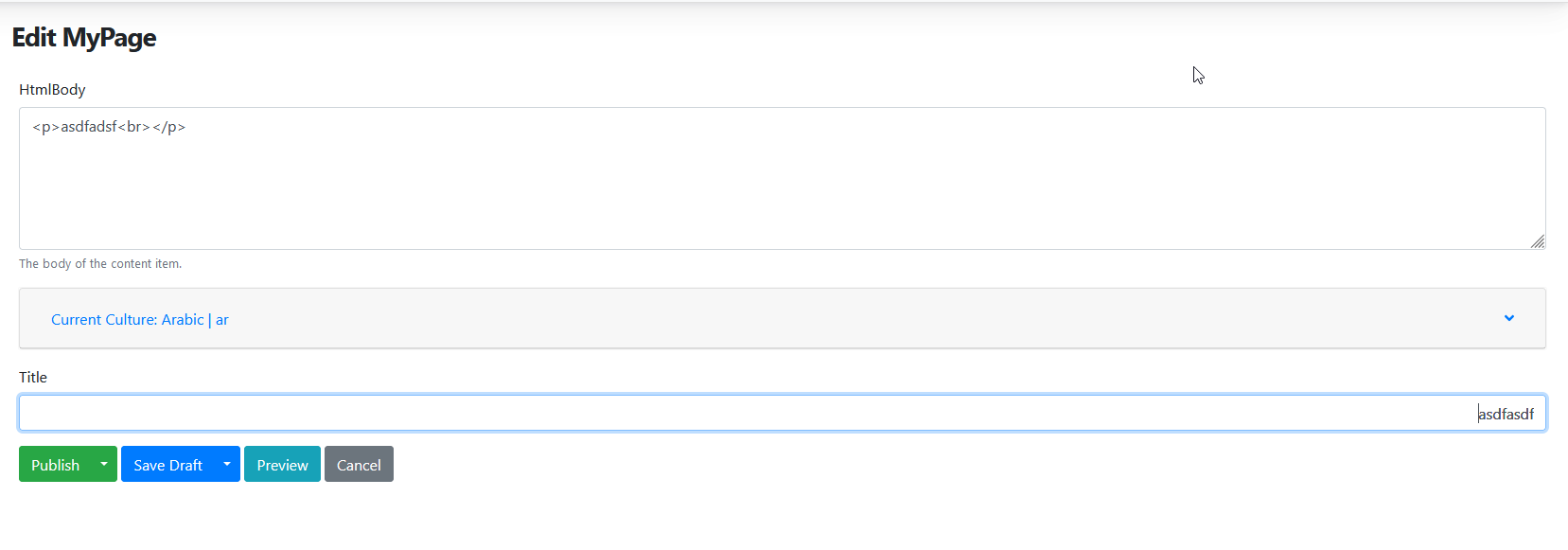Screen dimensions: 1568x550
Task: Click the Edit MyPage page heading
Action: tap(84, 38)
